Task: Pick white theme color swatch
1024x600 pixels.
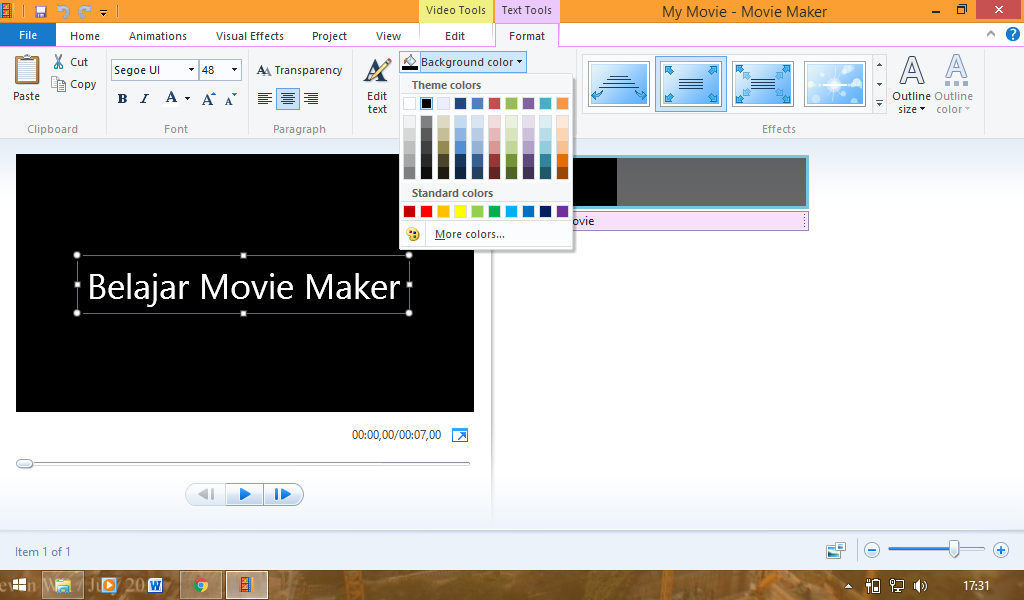Action: click(409, 103)
